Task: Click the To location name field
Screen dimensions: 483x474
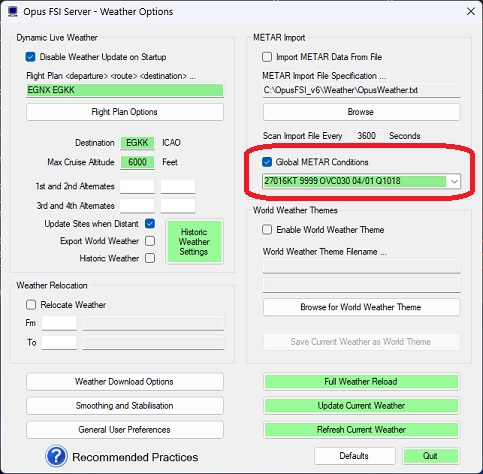Action: click(153, 343)
